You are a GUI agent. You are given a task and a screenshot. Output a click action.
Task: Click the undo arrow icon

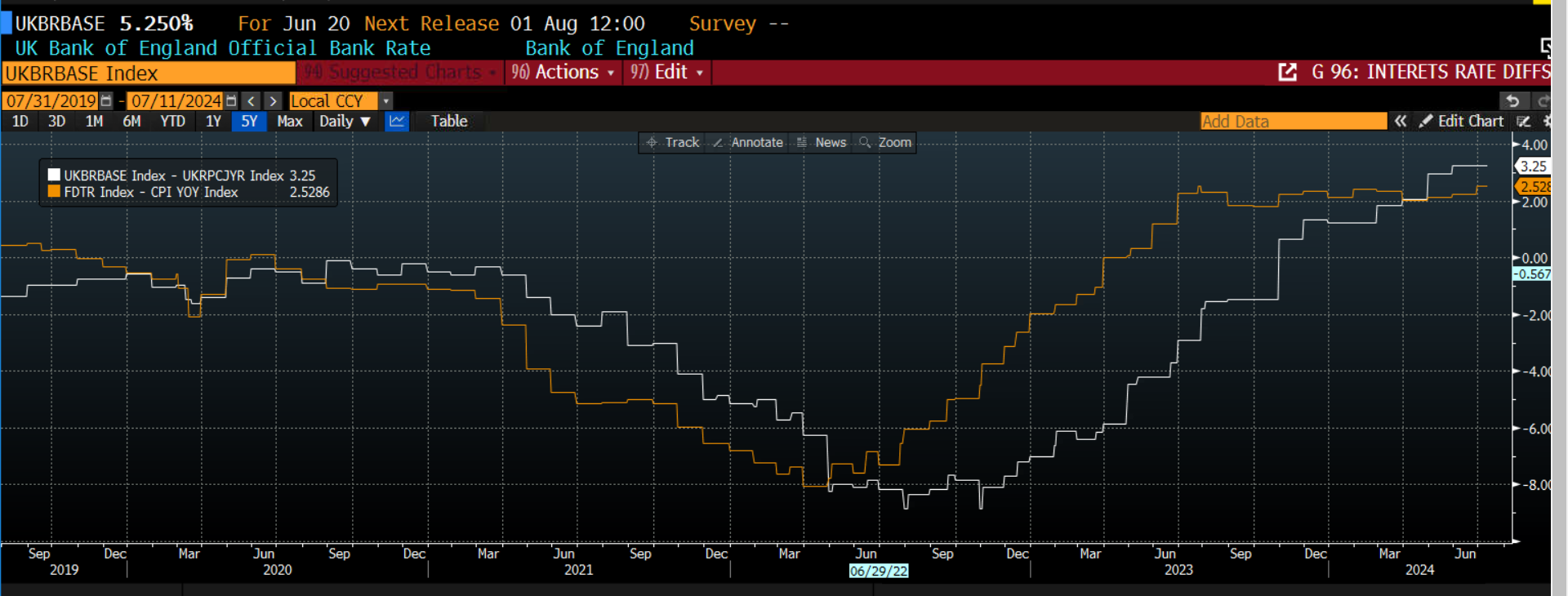[1512, 101]
